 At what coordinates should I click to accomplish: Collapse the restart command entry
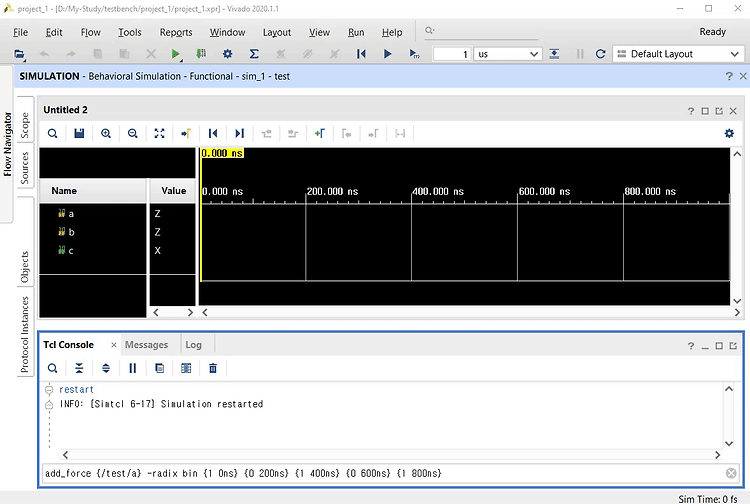49,390
